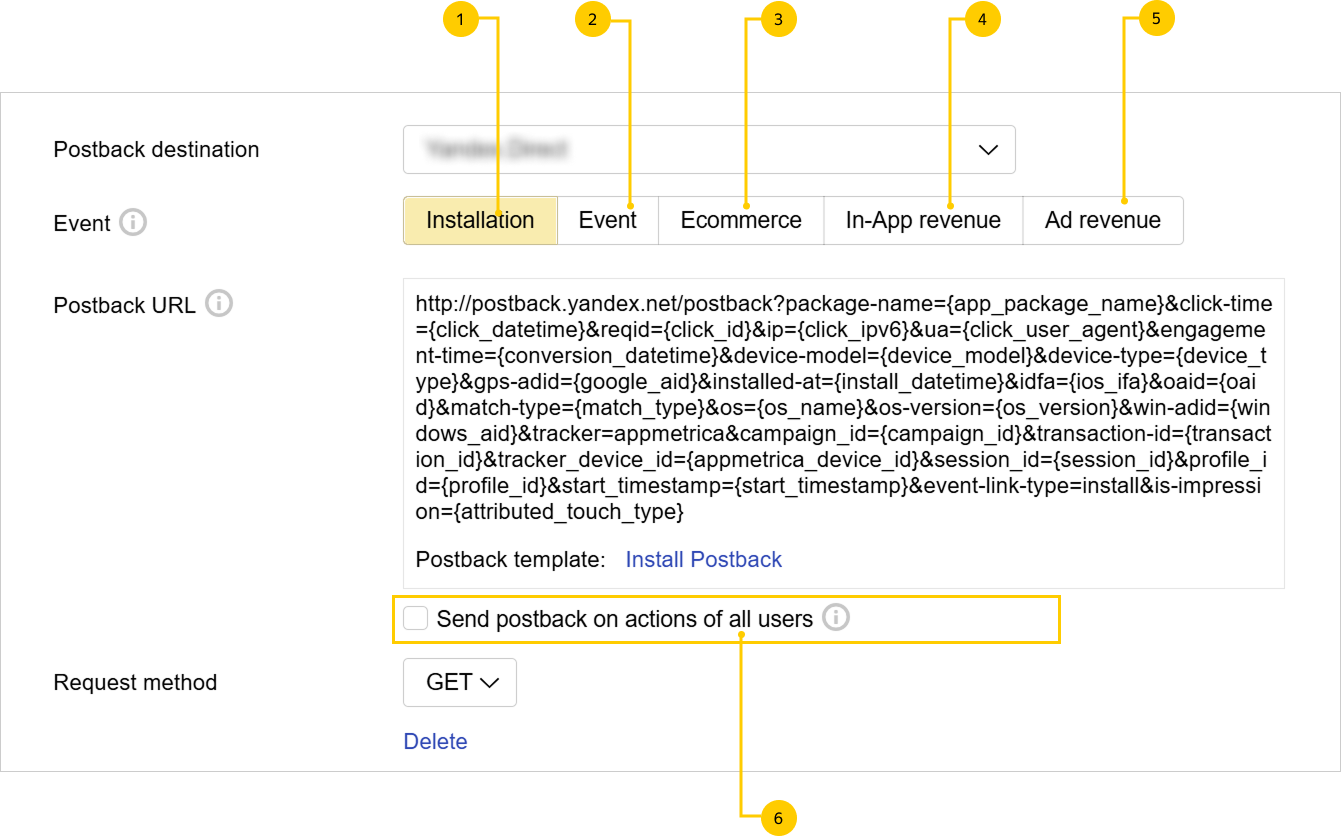Screen dimensions: 1341x836
Task: Click the info icon next to Event label
Action: 133,222
